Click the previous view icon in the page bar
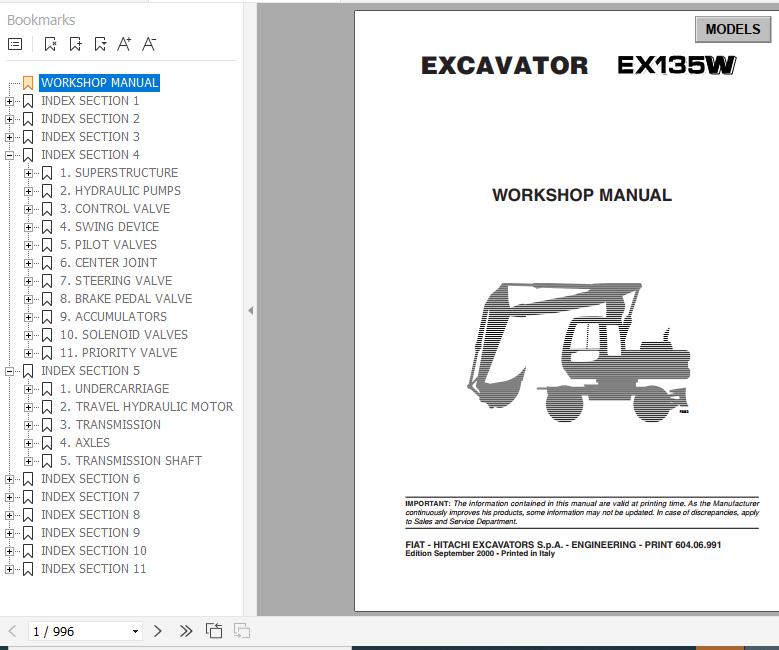Image resolution: width=779 pixels, height=650 pixels. (x=214, y=631)
